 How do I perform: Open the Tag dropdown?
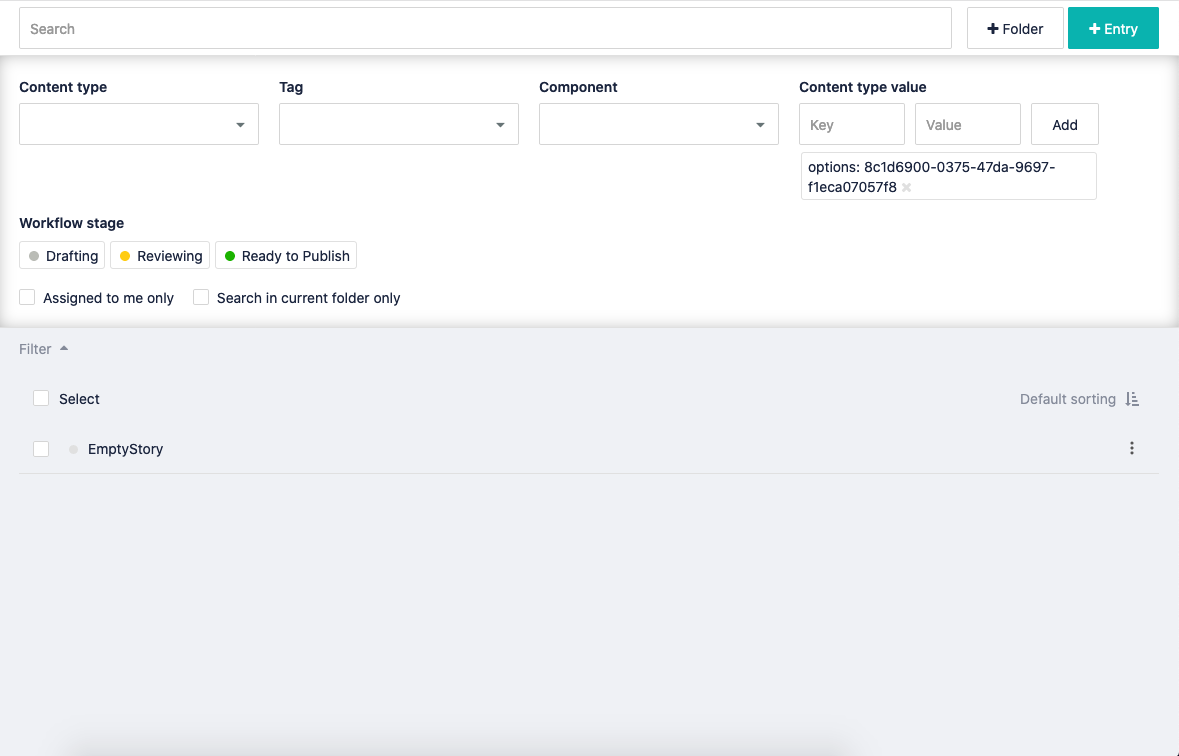click(398, 124)
